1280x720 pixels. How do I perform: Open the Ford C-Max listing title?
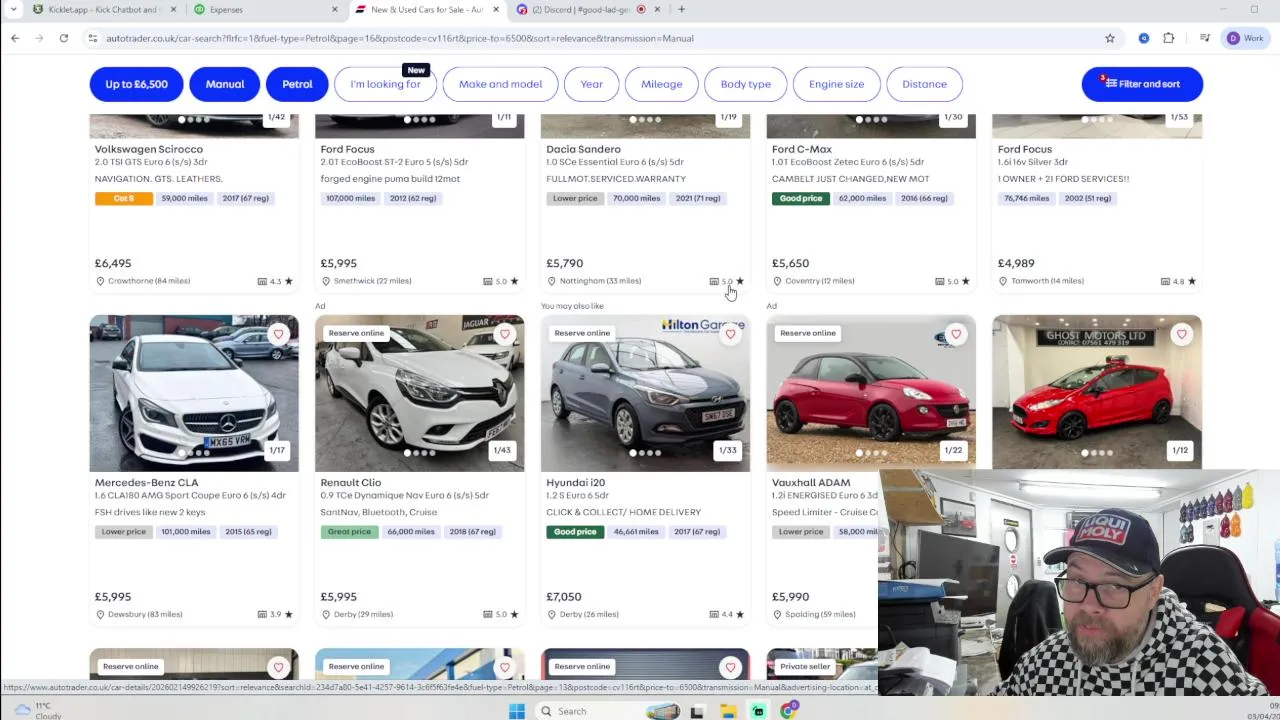(802, 149)
